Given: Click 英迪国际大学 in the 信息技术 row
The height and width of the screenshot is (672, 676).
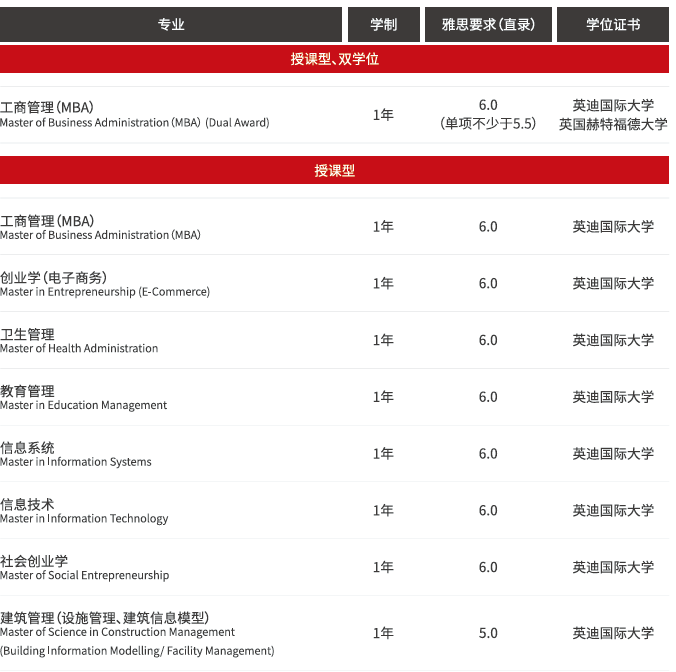Looking at the screenshot, I should click(613, 511).
